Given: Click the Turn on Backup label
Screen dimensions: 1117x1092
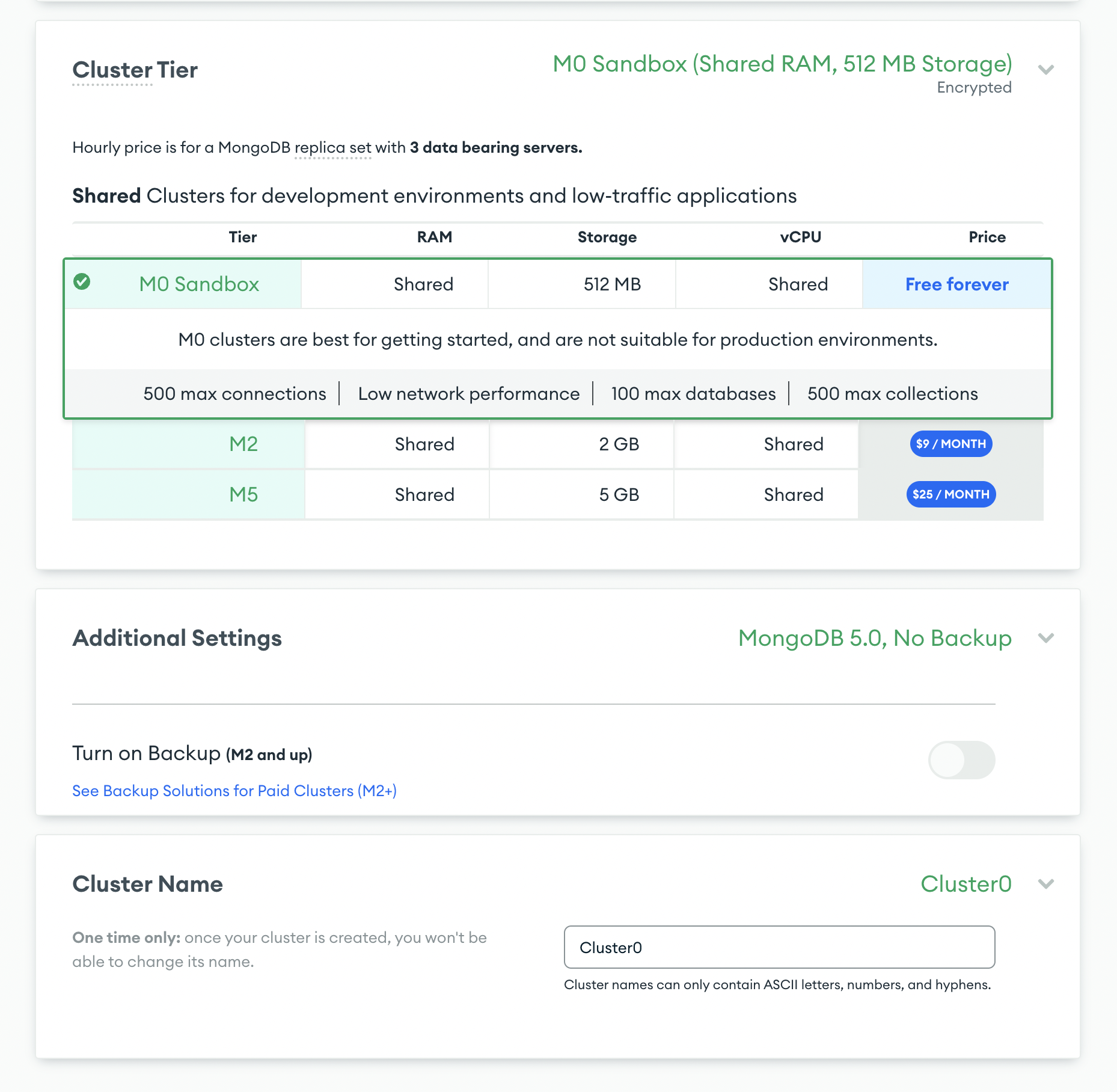Looking at the screenshot, I should (x=192, y=753).
